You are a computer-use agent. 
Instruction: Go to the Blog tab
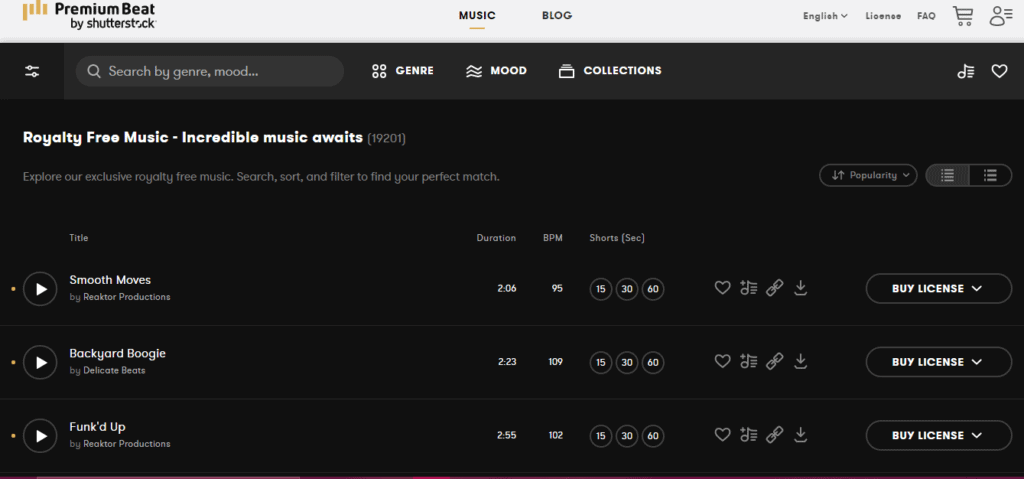click(557, 16)
